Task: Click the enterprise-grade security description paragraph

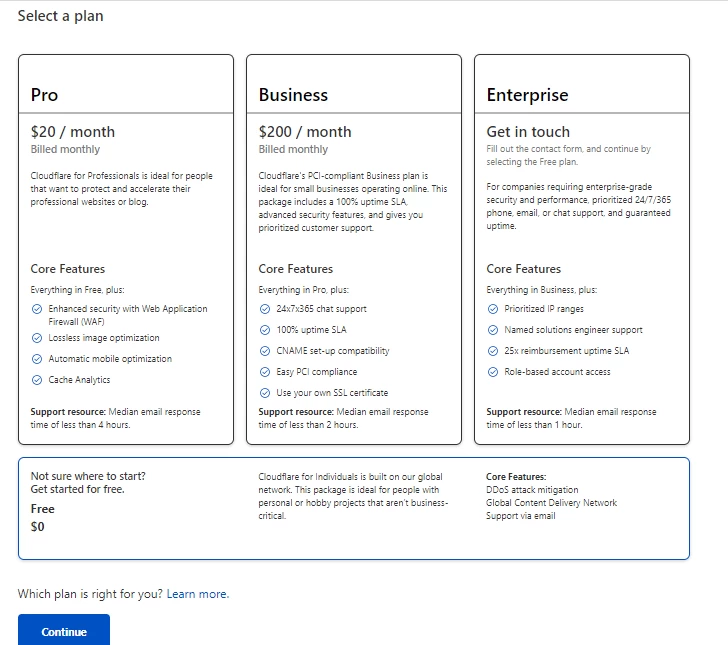Action: [578, 207]
